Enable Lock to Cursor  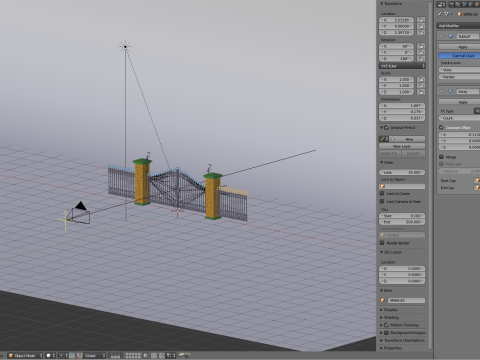point(382,193)
